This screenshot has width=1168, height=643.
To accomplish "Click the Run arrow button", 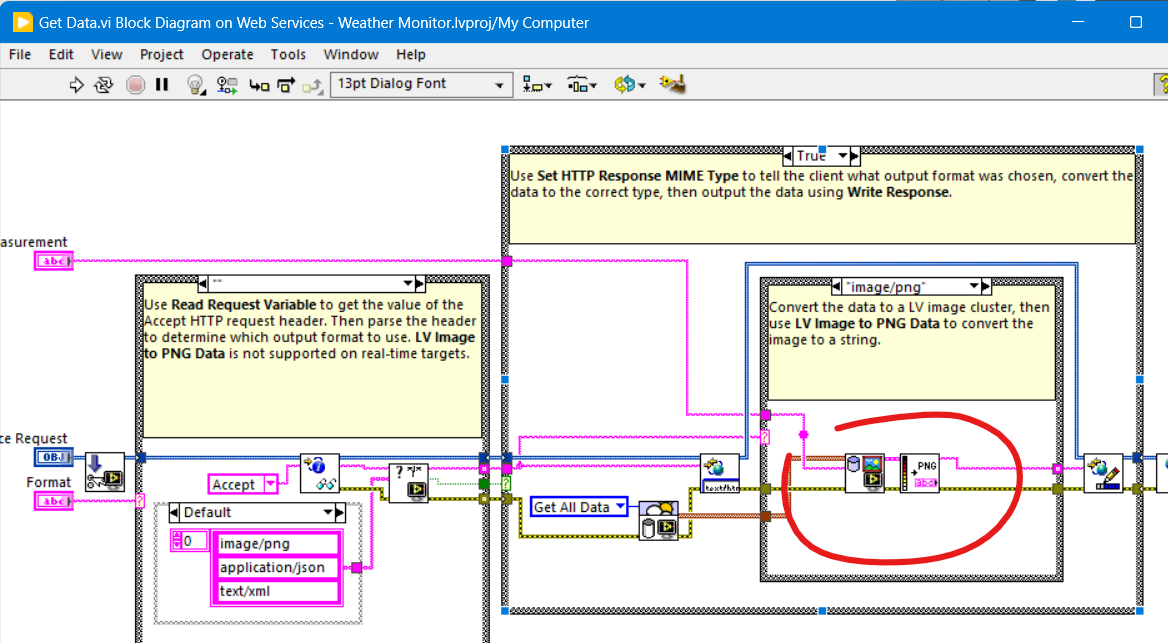I will (76, 85).
